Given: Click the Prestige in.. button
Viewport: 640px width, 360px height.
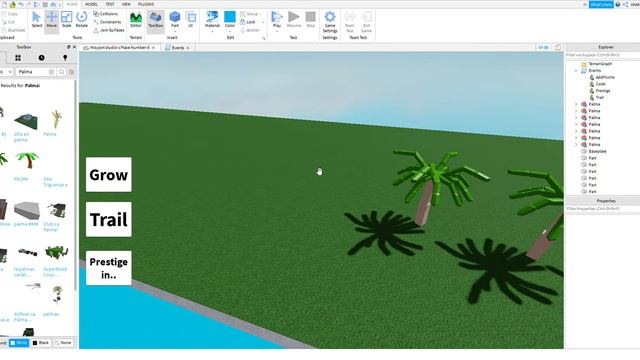Looking at the screenshot, I should click(x=109, y=268).
